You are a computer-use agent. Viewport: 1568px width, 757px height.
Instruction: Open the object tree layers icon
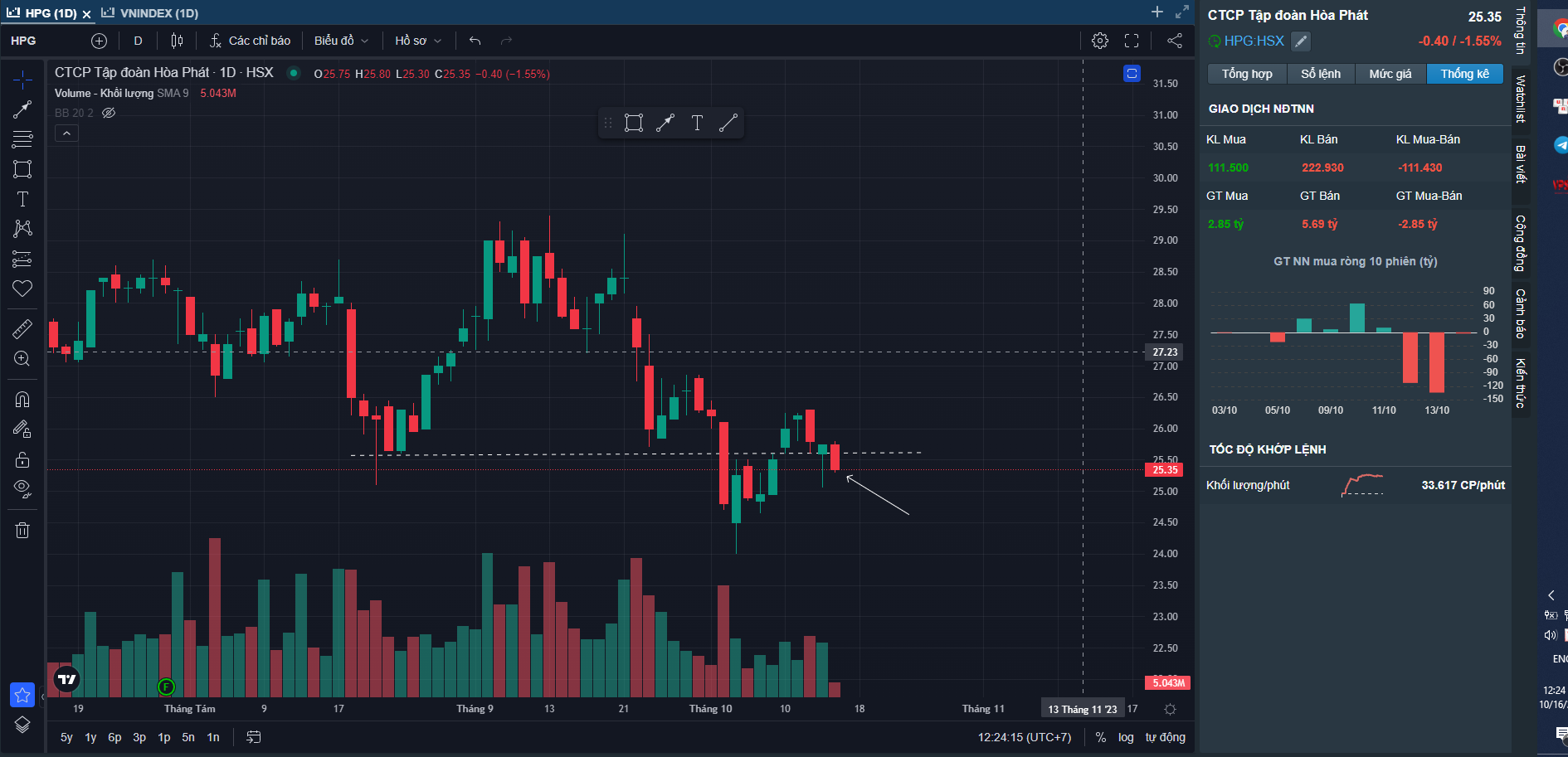point(22,725)
